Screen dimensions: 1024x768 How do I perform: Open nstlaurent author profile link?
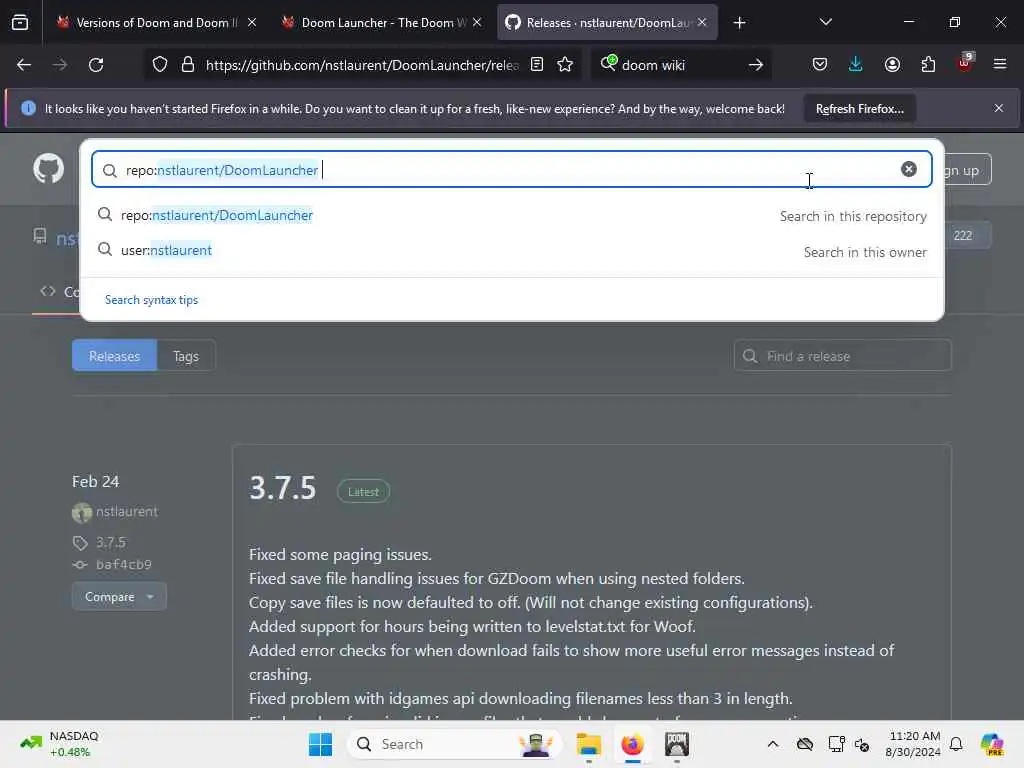tap(127, 511)
